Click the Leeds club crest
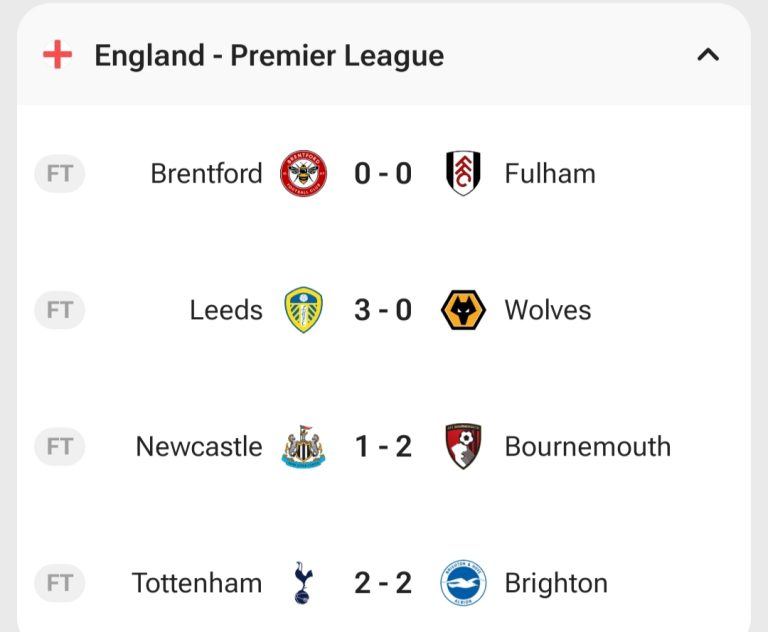This screenshot has width=768, height=632. [303, 310]
